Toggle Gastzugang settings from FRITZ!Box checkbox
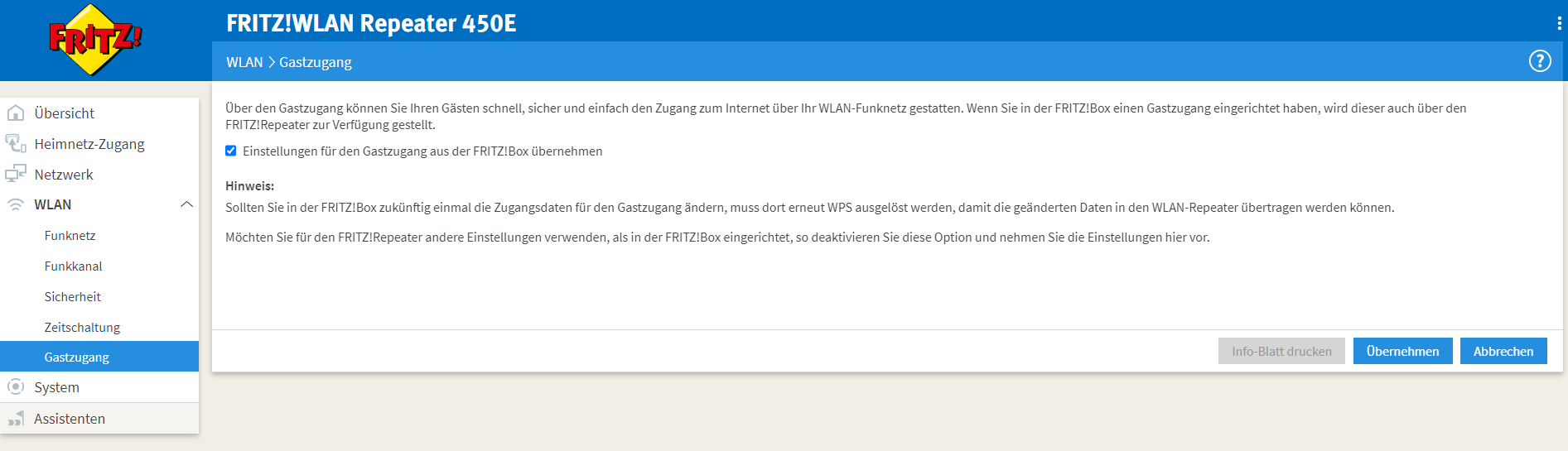 (x=231, y=151)
